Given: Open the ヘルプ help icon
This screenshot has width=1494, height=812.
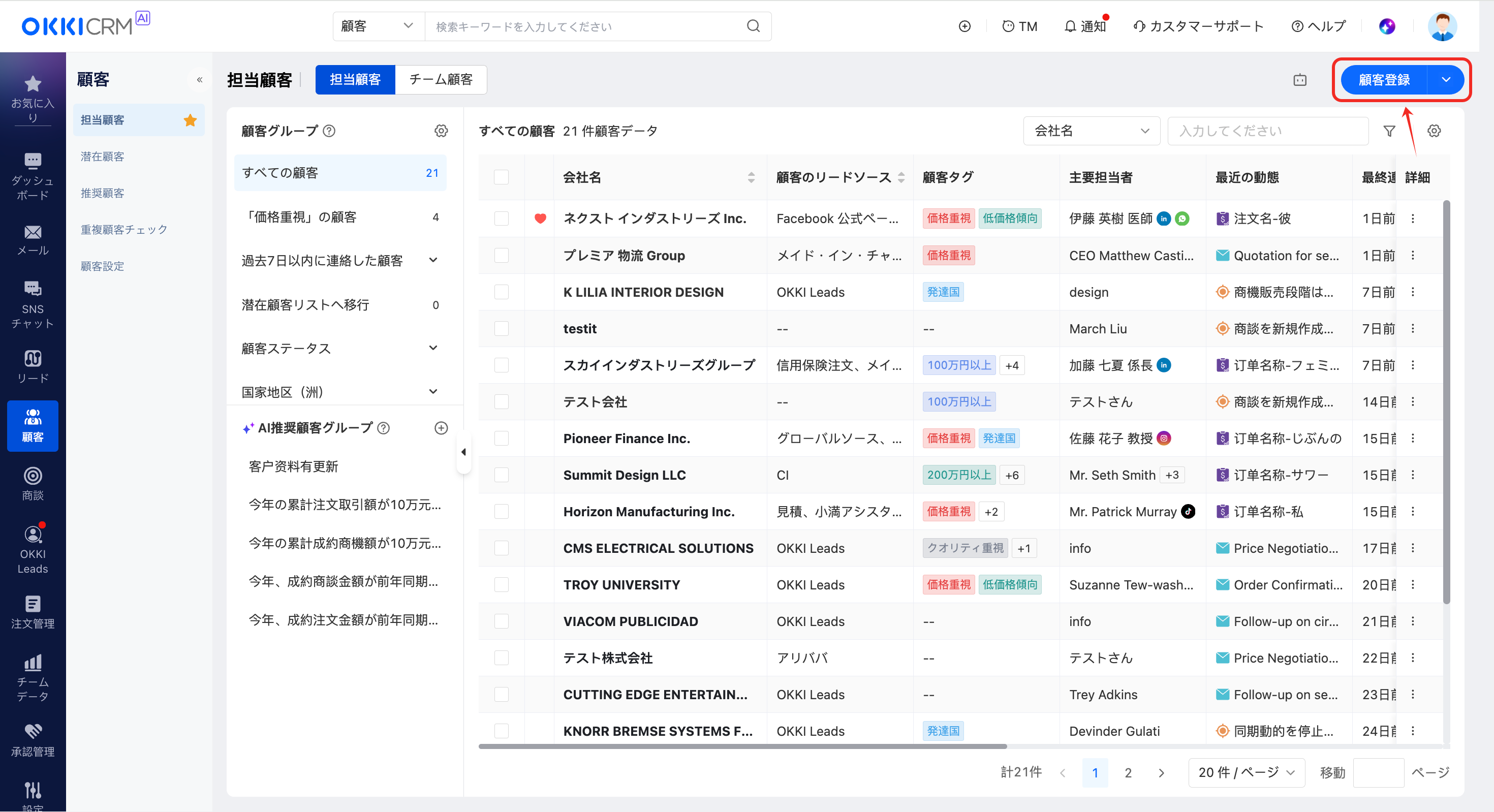Looking at the screenshot, I should 1318,26.
